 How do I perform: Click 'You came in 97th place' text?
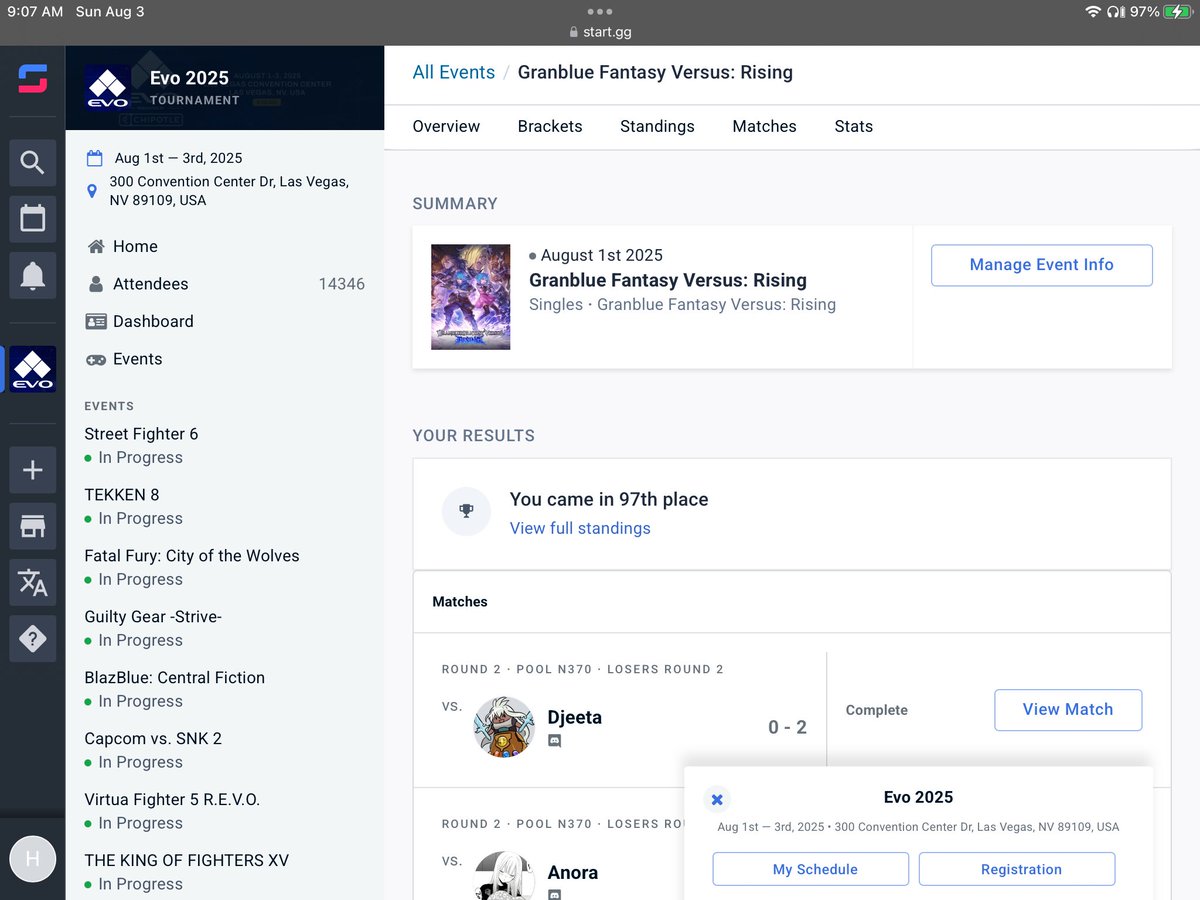tap(609, 500)
